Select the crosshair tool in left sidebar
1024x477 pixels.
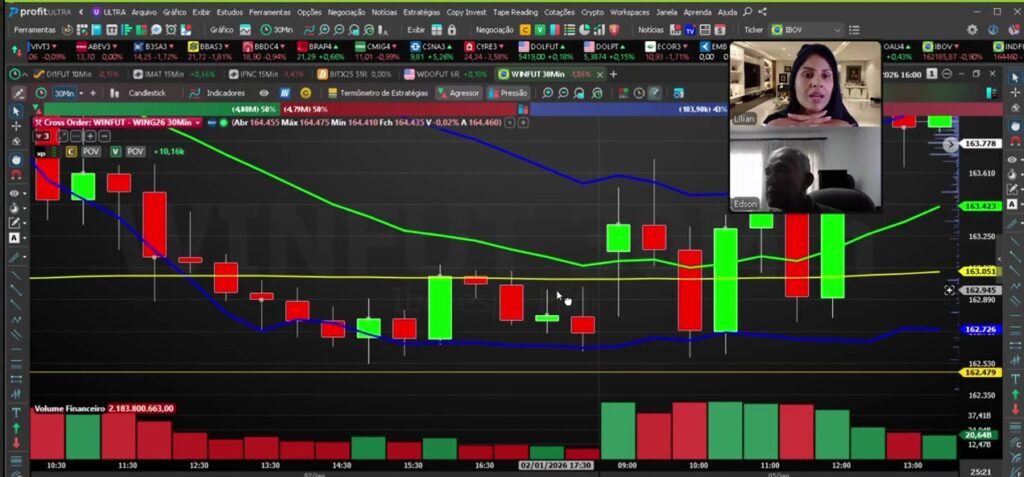(x=15, y=127)
